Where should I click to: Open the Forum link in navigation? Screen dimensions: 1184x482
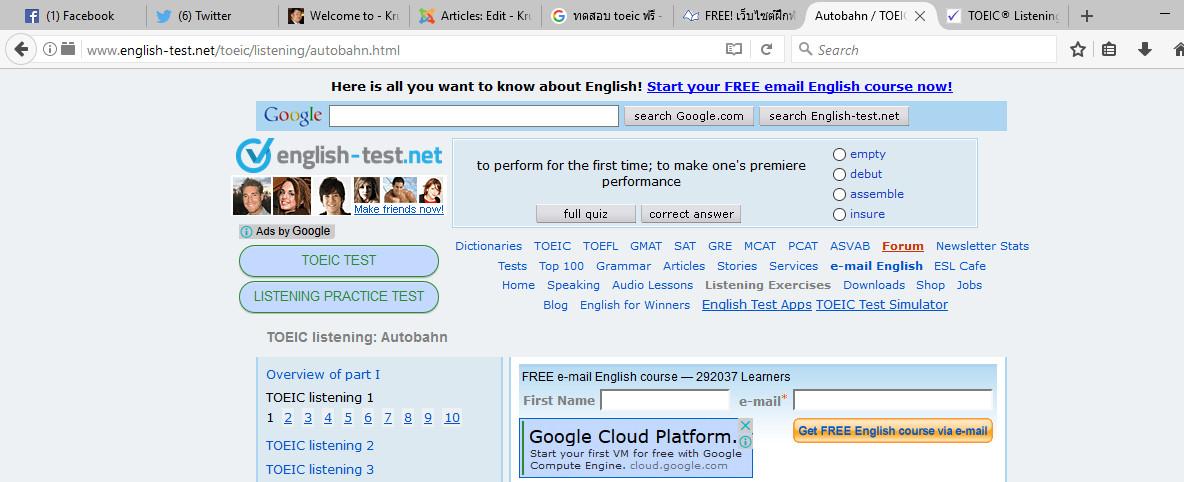(x=902, y=246)
